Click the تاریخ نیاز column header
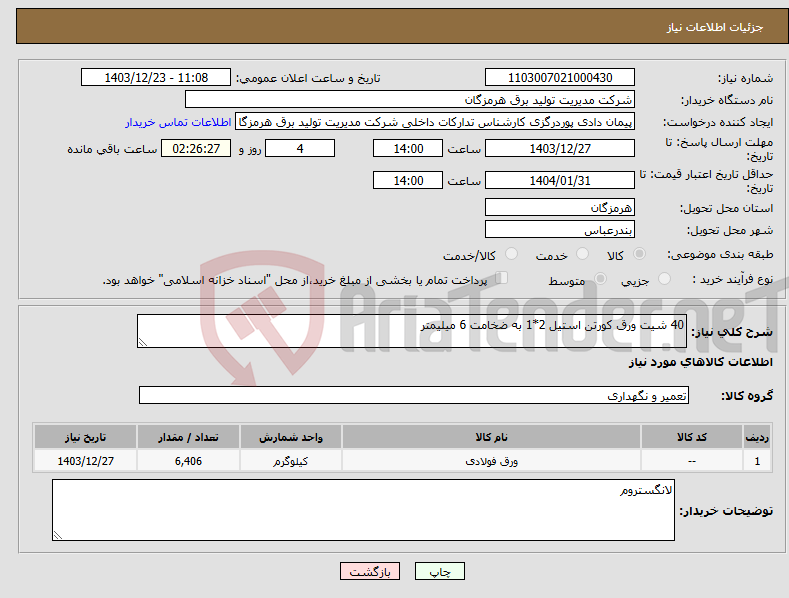This screenshot has width=789, height=598. point(86,437)
